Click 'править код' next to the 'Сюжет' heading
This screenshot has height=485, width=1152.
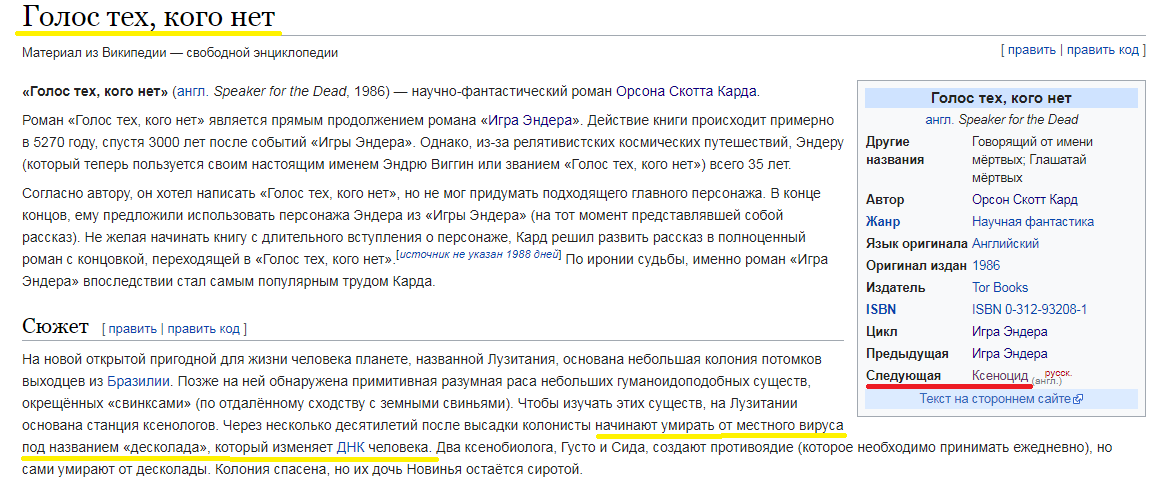pyautogui.click(x=204, y=328)
